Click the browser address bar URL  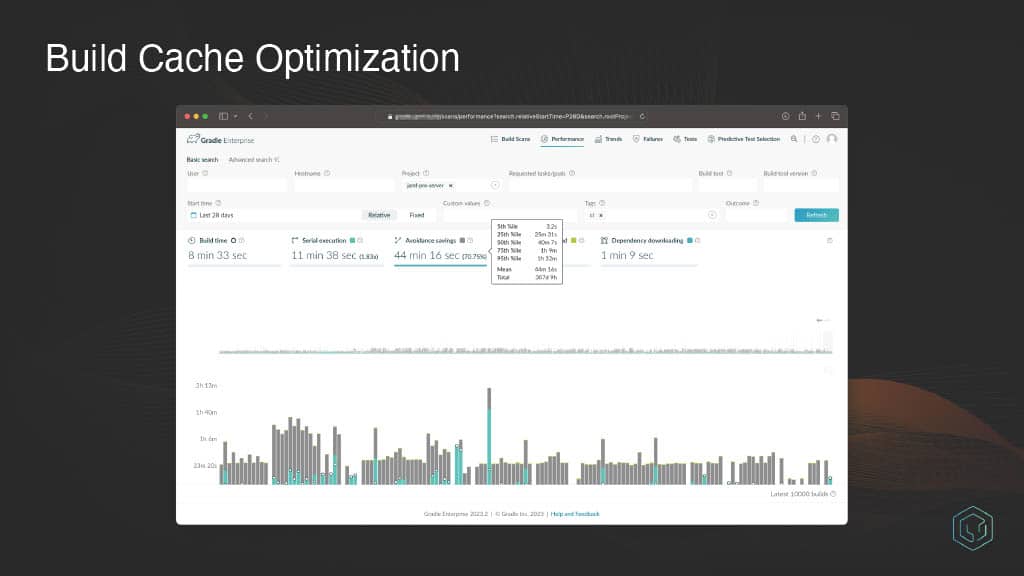[513, 116]
